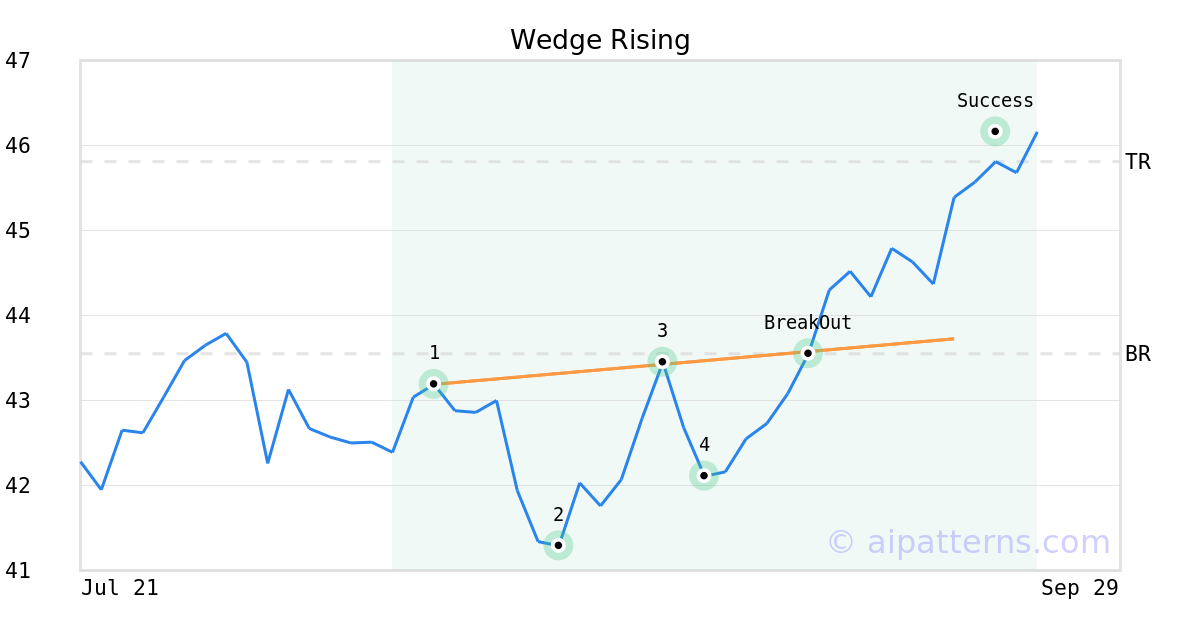Click the BR level label

[x=1138, y=353]
